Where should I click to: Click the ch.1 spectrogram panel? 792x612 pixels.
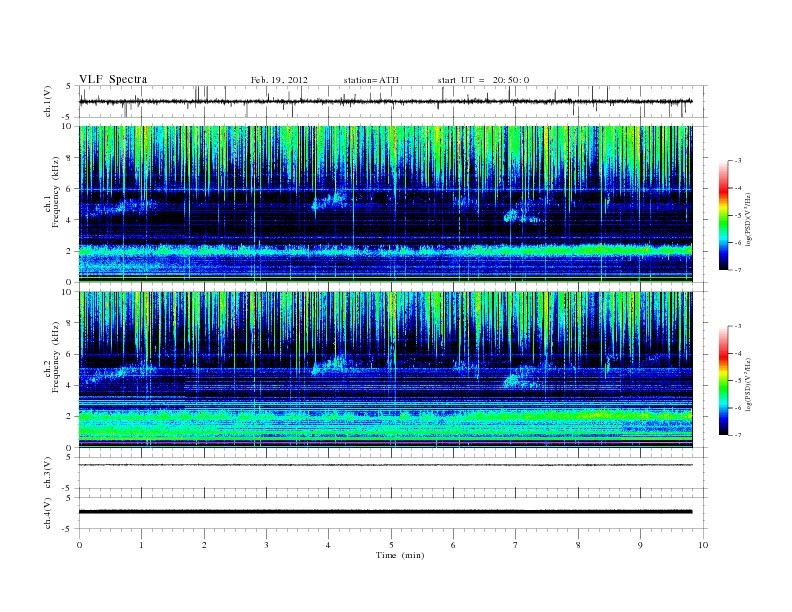click(x=386, y=204)
